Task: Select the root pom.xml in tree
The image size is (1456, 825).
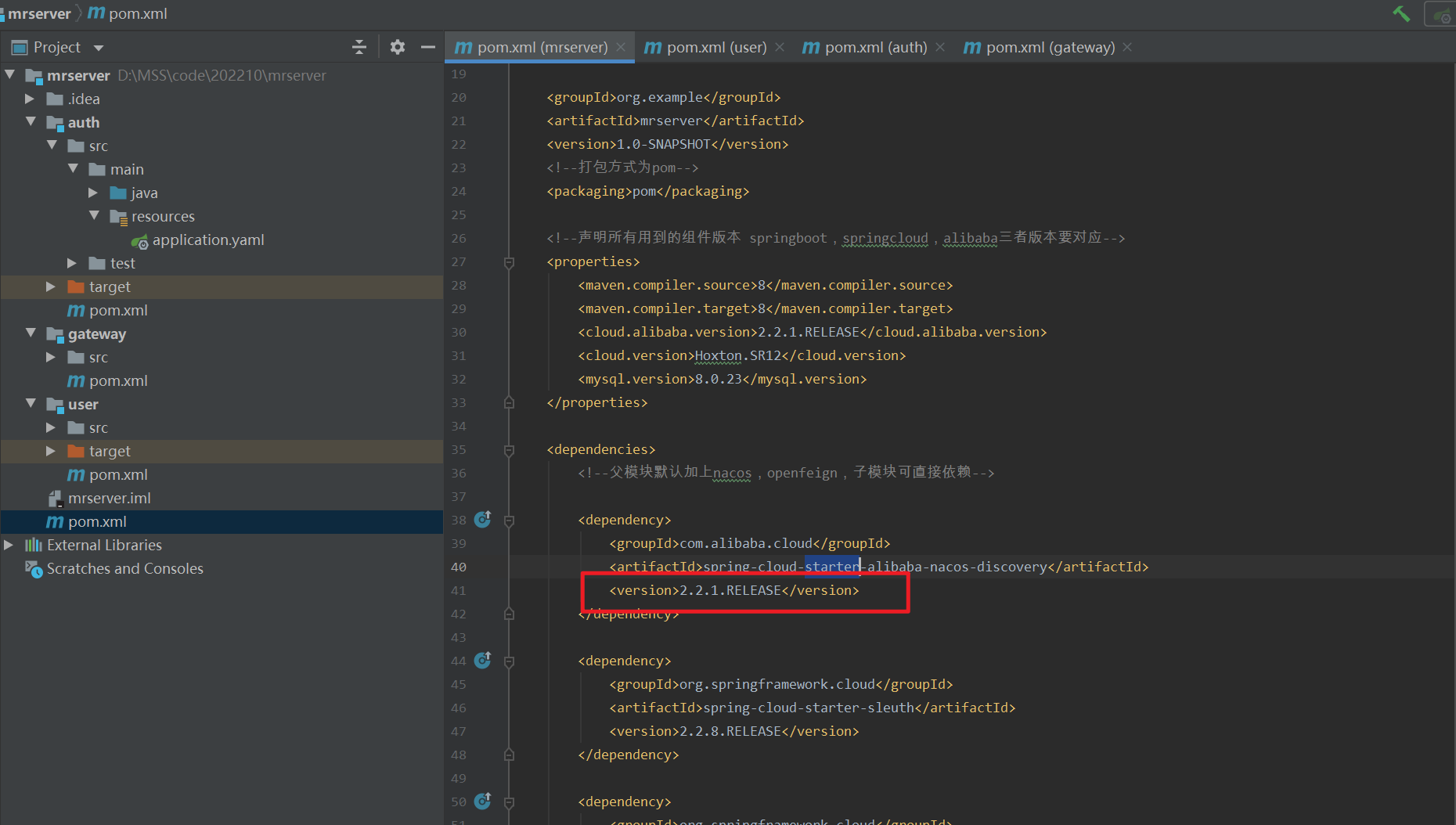Action: pos(222,521)
